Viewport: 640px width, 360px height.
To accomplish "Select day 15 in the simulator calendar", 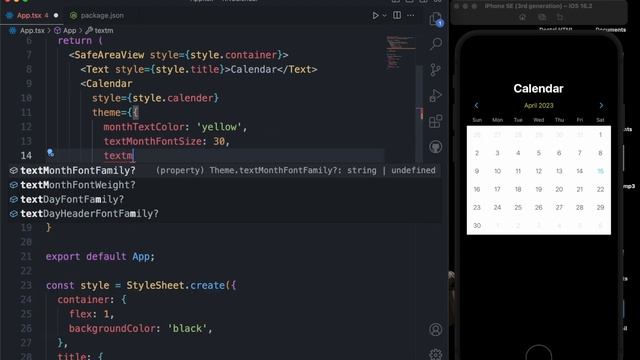I will 600,171.
